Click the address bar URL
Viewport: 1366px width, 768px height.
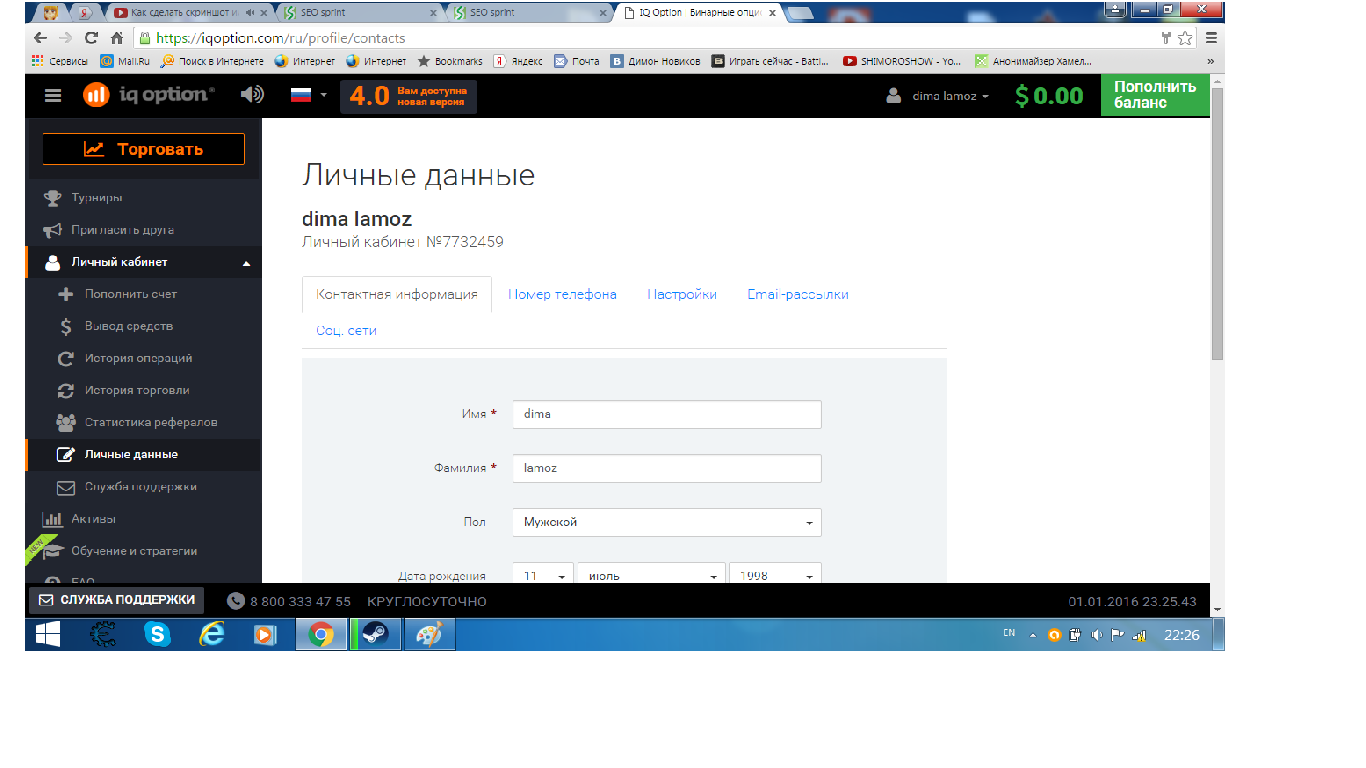pyautogui.click(x=281, y=38)
